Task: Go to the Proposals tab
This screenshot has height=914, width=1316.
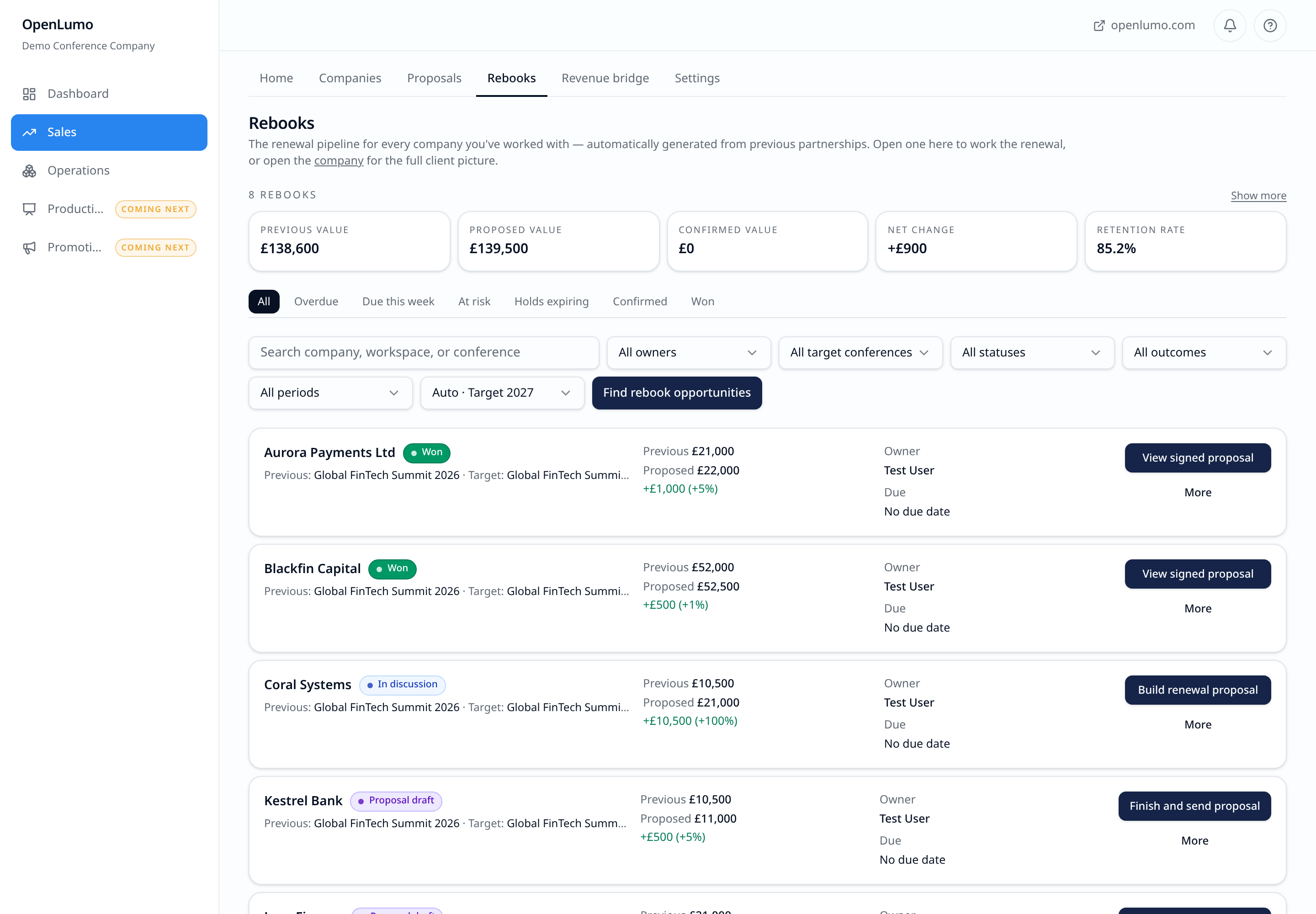Action: coord(434,79)
